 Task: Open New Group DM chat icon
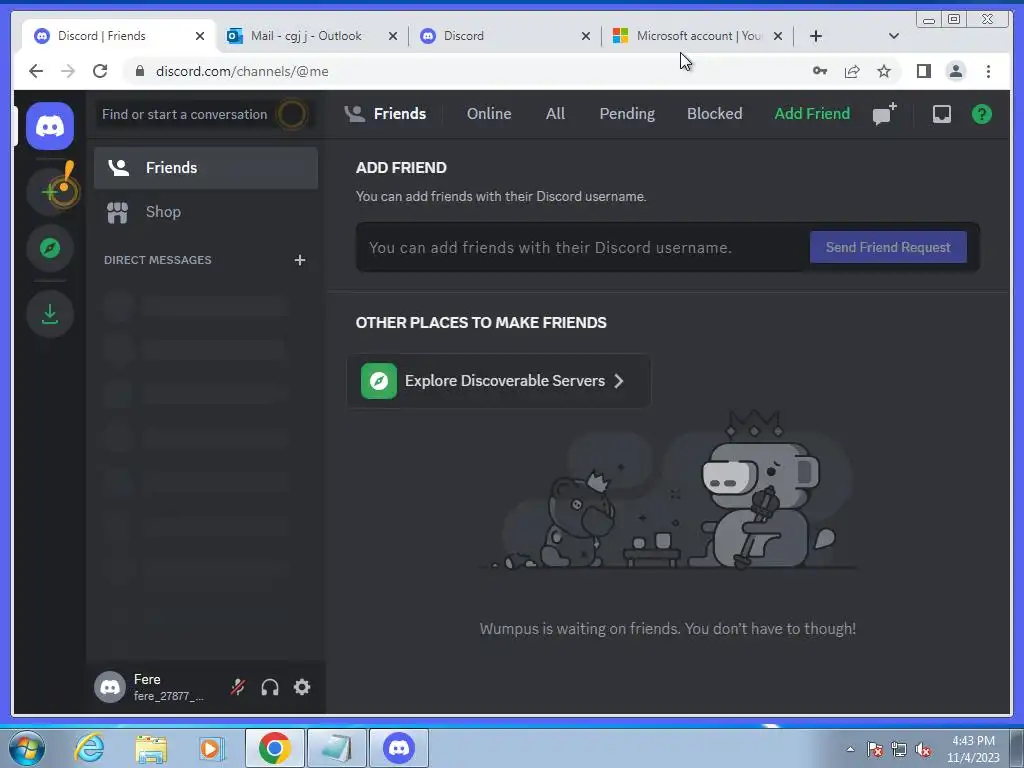click(885, 114)
